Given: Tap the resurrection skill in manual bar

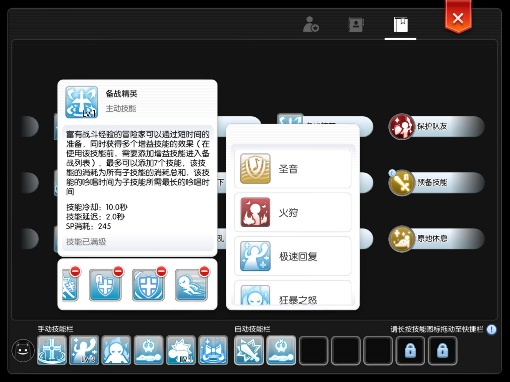Looking at the screenshot, I should [149, 350].
